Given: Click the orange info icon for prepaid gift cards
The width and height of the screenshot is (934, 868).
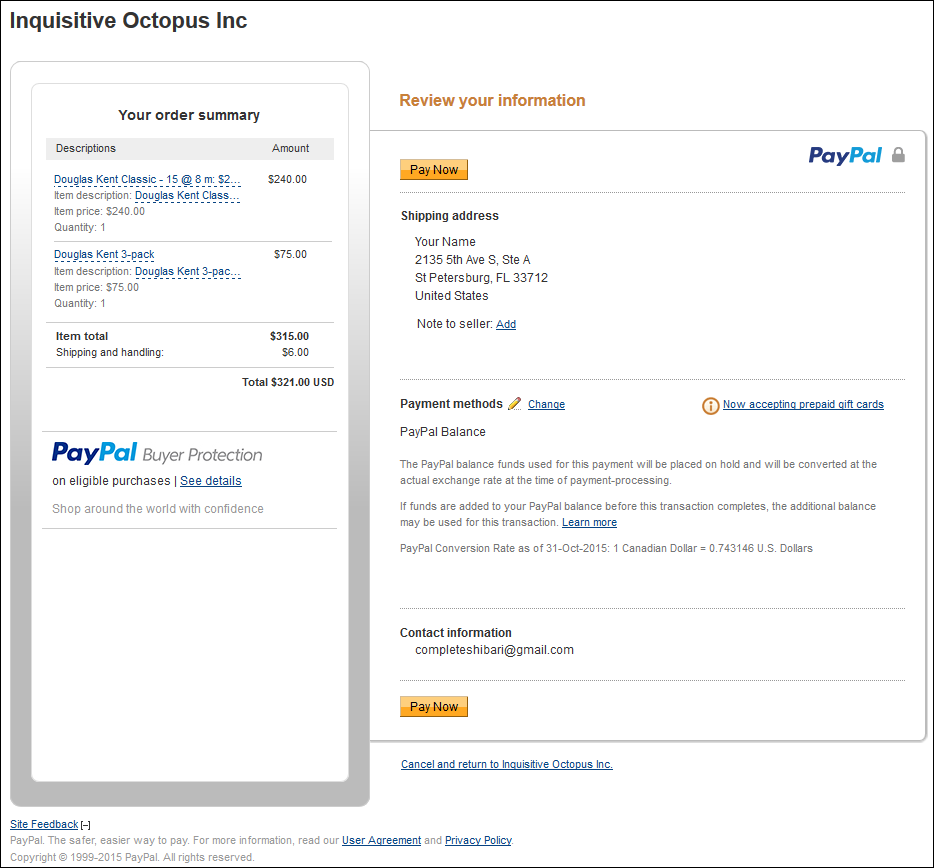Looking at the screenshot, I should [x=710, y=406].
